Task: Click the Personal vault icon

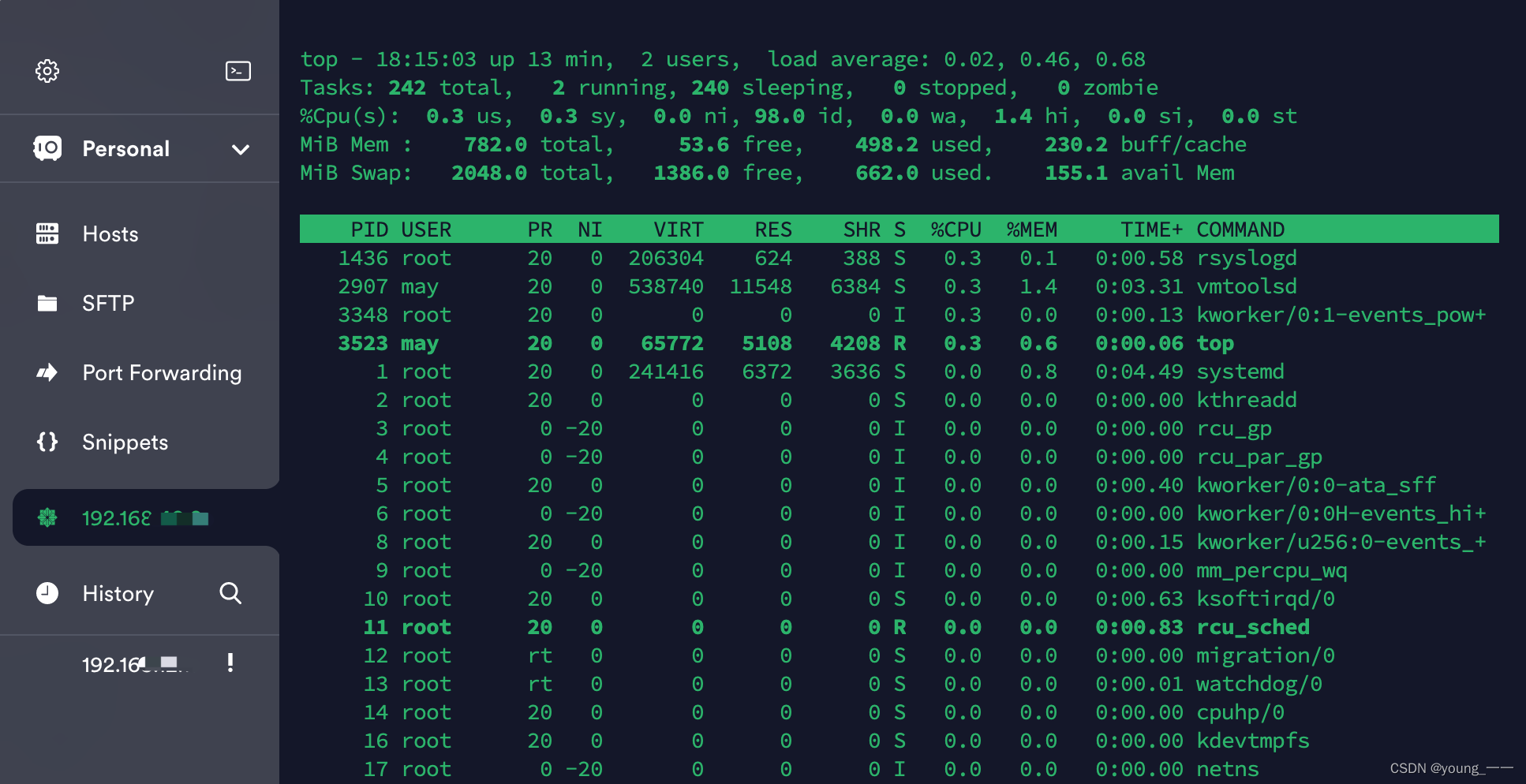Action: click(x=47, y=148)
